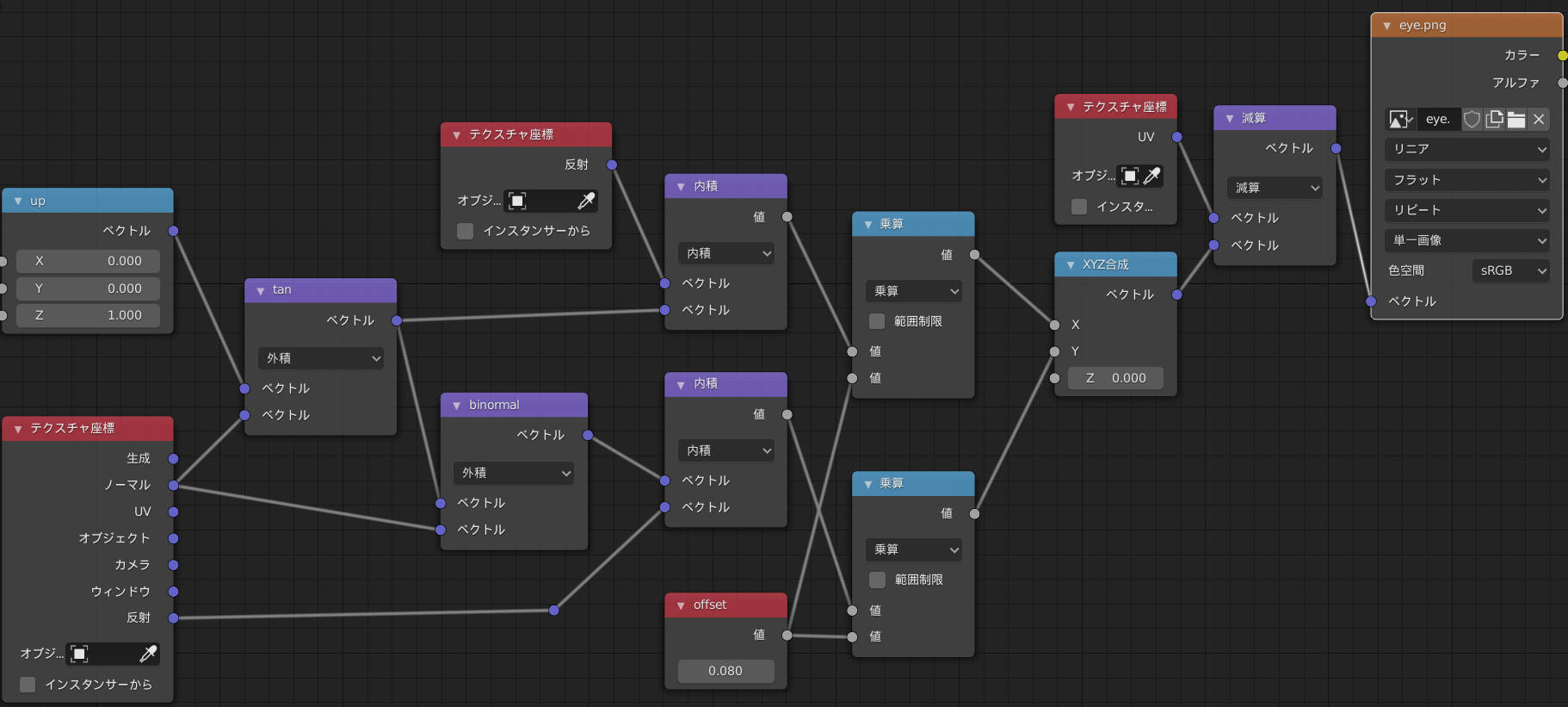Viewport: 1568px width, 707px height.
Task: Open 乗算 dropdown in node feeding XYZ合成 X
Action: 913,291
